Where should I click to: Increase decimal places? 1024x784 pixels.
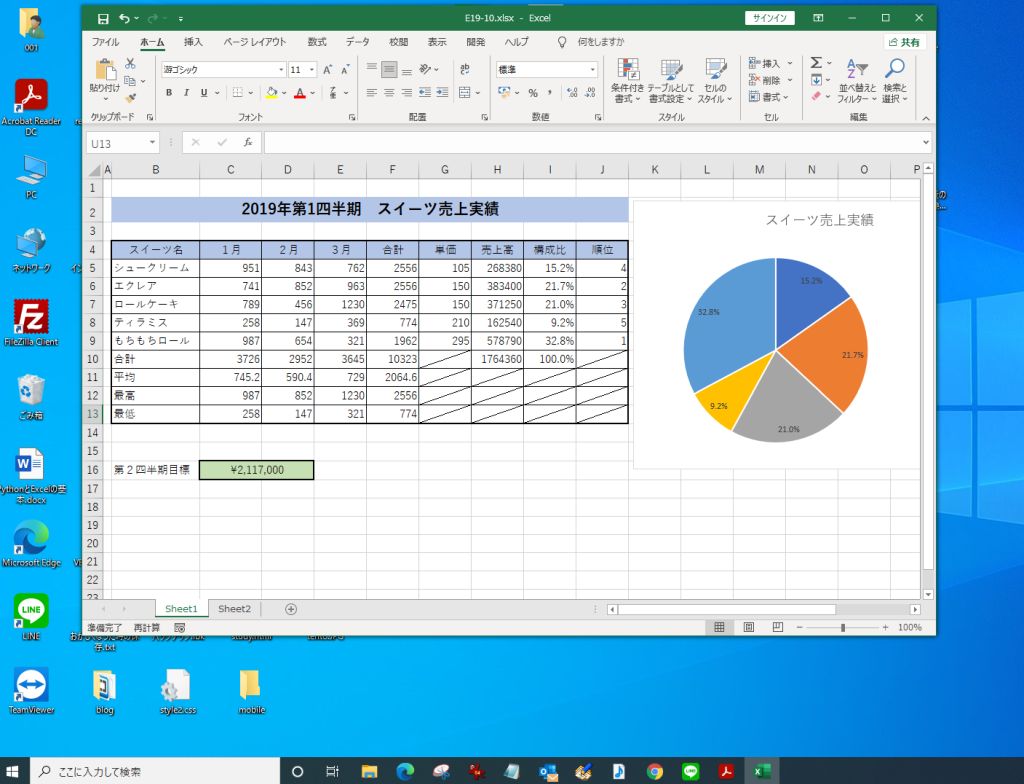point(572,93)
